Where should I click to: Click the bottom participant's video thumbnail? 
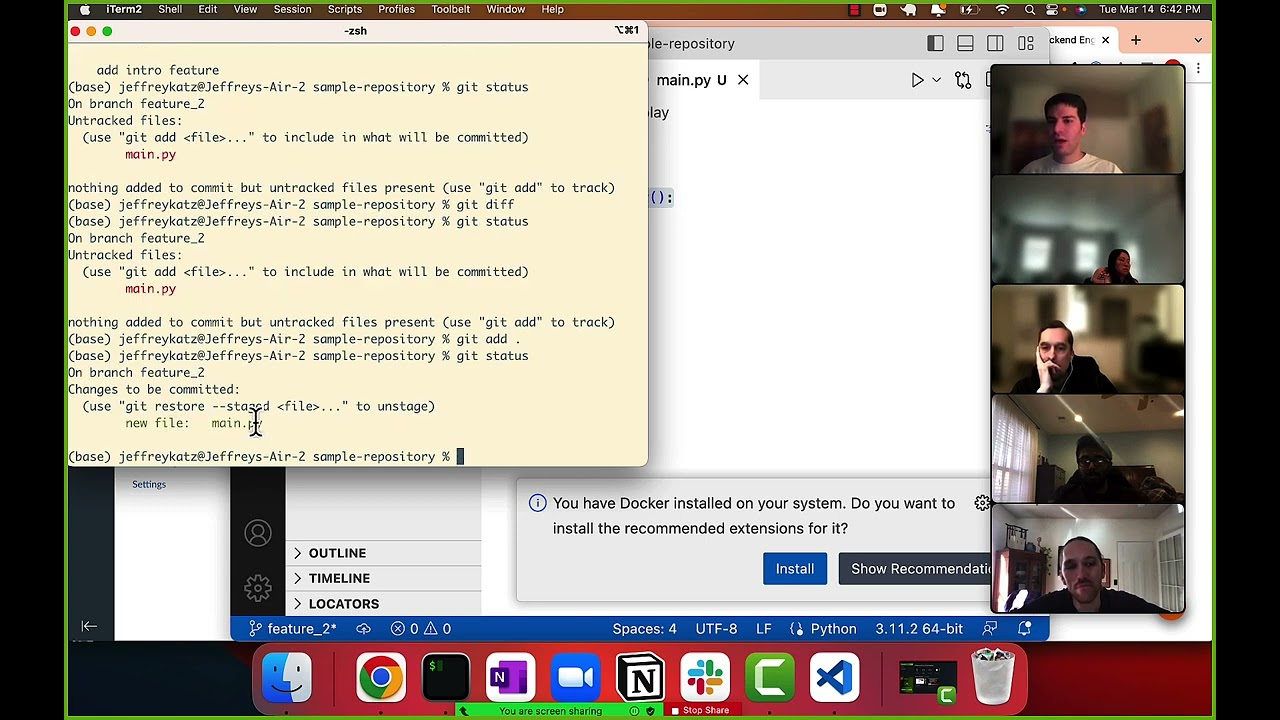1087,560
